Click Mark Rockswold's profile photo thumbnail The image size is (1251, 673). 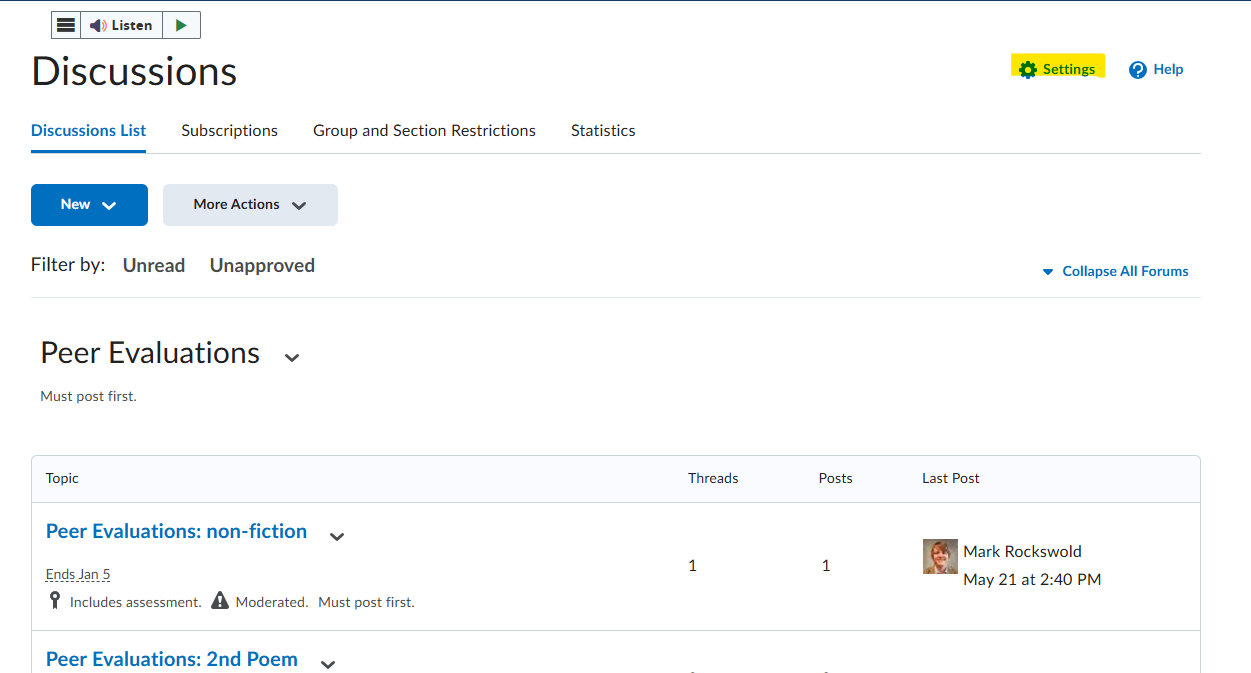pyautogui.click(x=940, y=557)
